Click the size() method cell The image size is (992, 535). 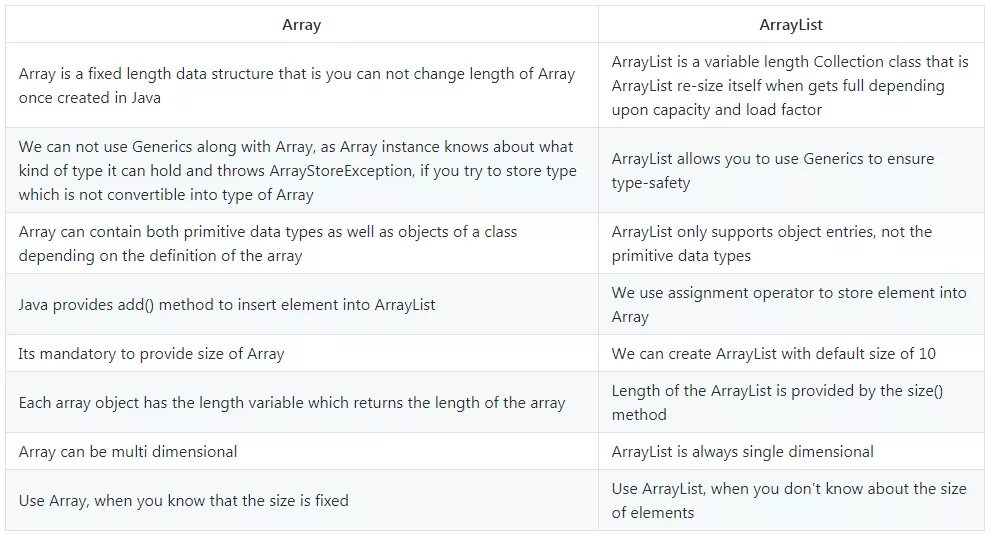point(791,402)
